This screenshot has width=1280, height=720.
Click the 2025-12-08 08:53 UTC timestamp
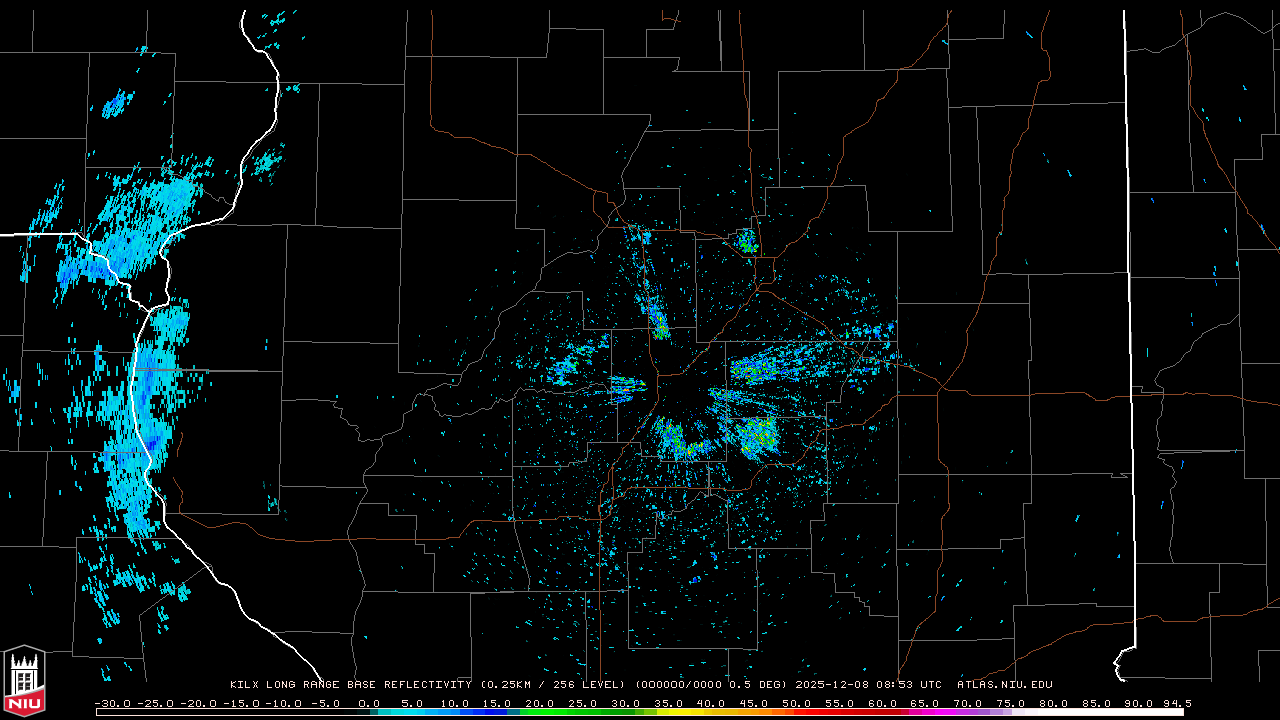868,685
